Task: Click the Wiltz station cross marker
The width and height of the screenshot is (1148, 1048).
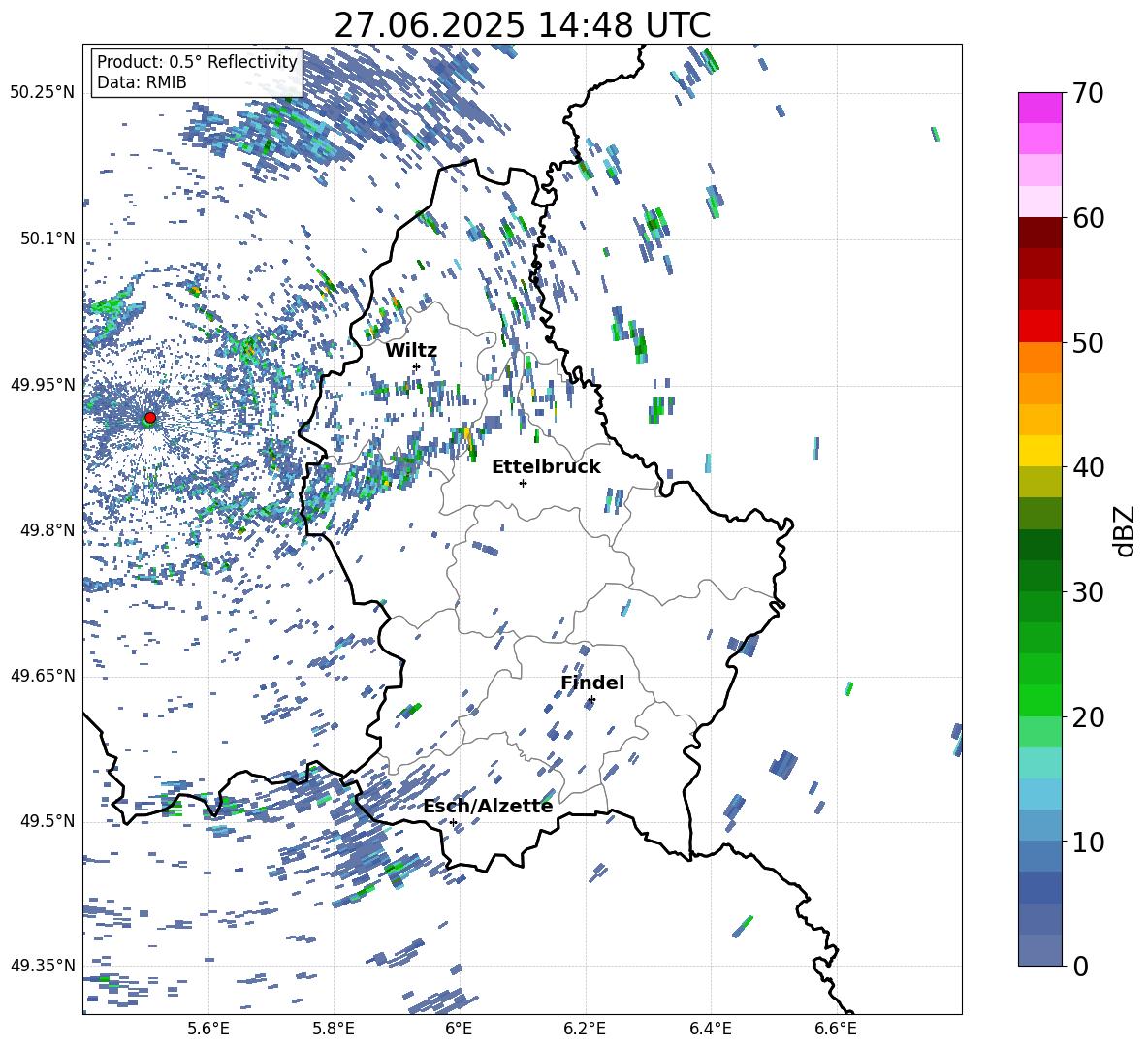Action: point(417,366)
